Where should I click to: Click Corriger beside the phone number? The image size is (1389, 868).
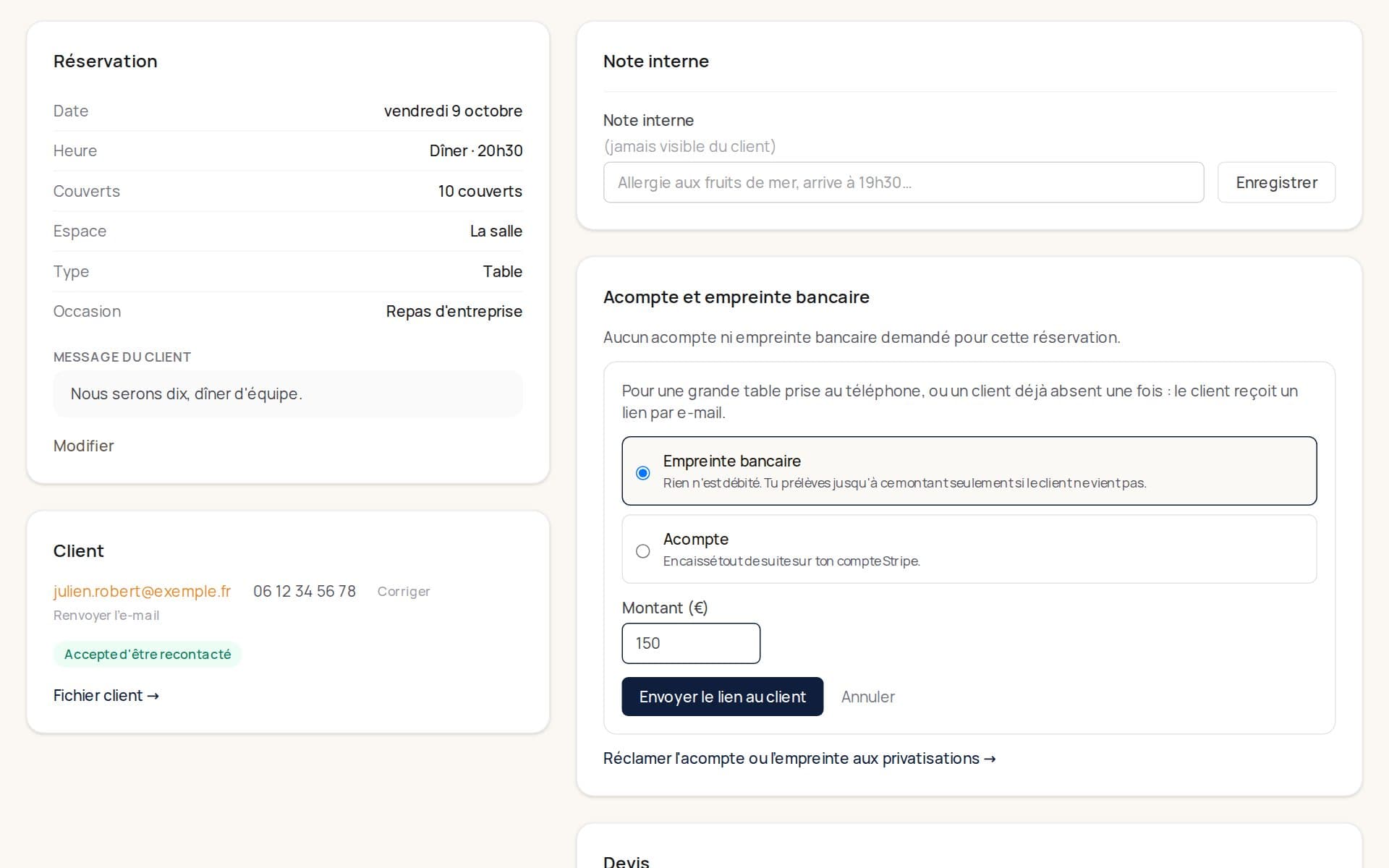click(x=404, y=591)
